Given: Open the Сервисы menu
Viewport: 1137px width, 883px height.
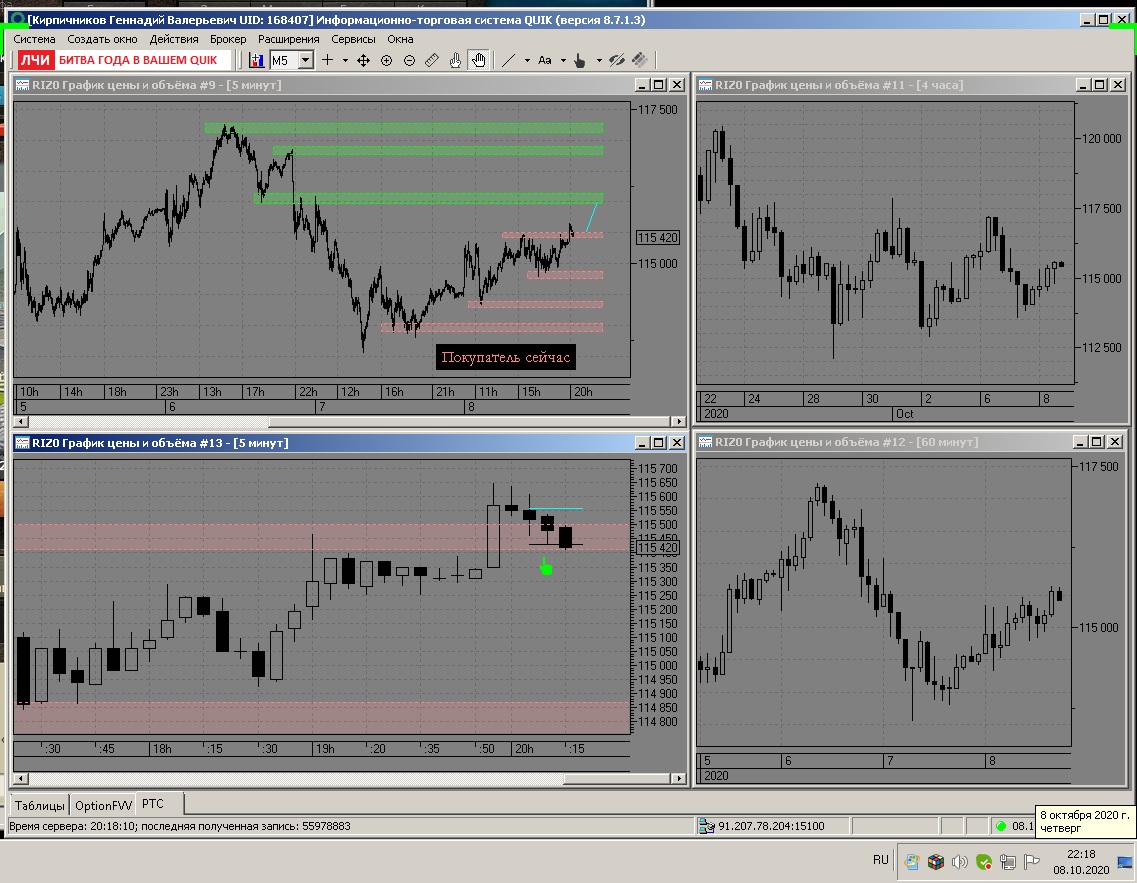Looking at the screenshot, I should pyautogui.click(x=353, y=39).
